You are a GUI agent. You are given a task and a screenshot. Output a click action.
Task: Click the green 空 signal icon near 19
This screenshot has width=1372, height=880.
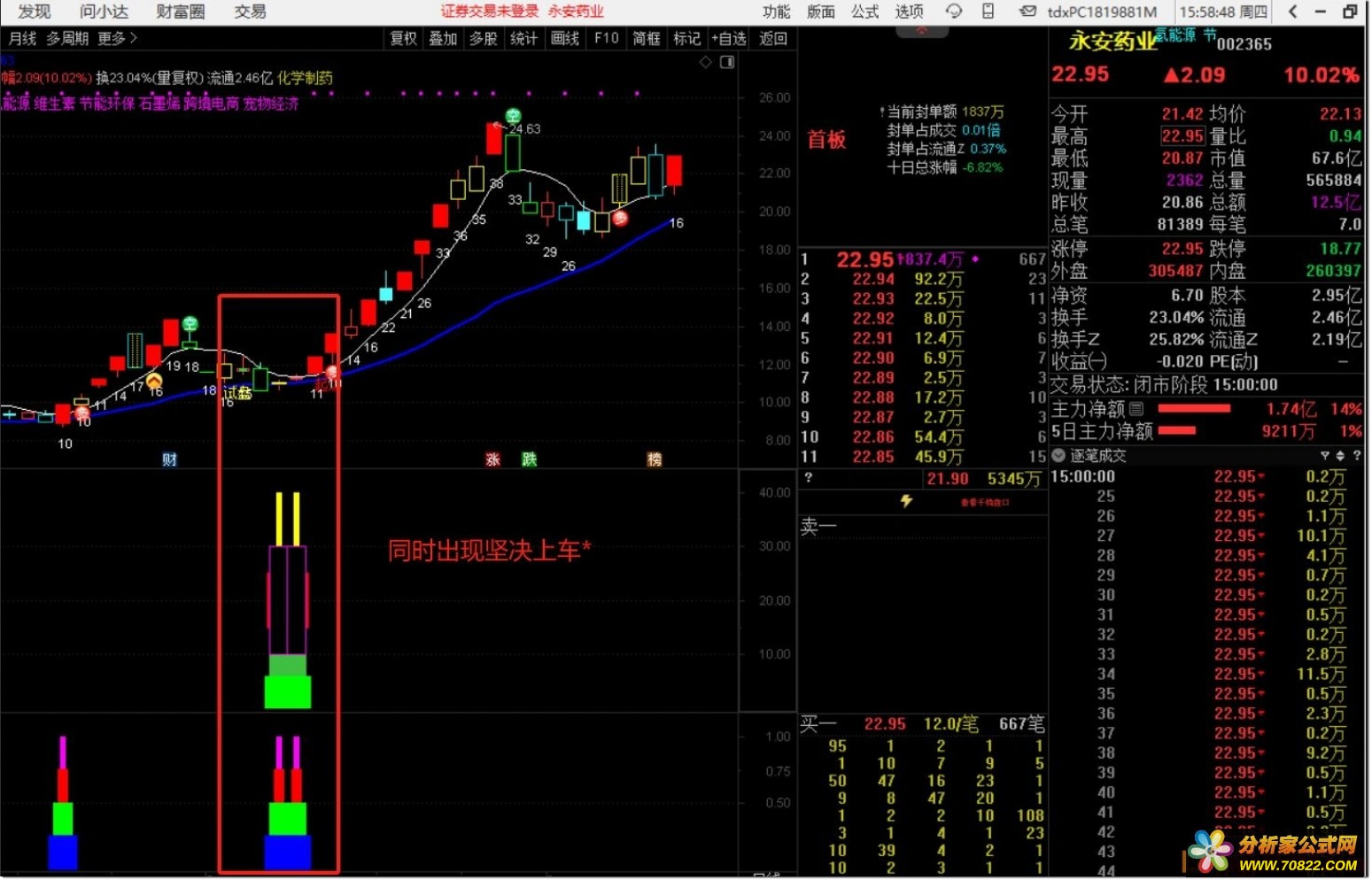pyautogui.click(x=190, y=324)
